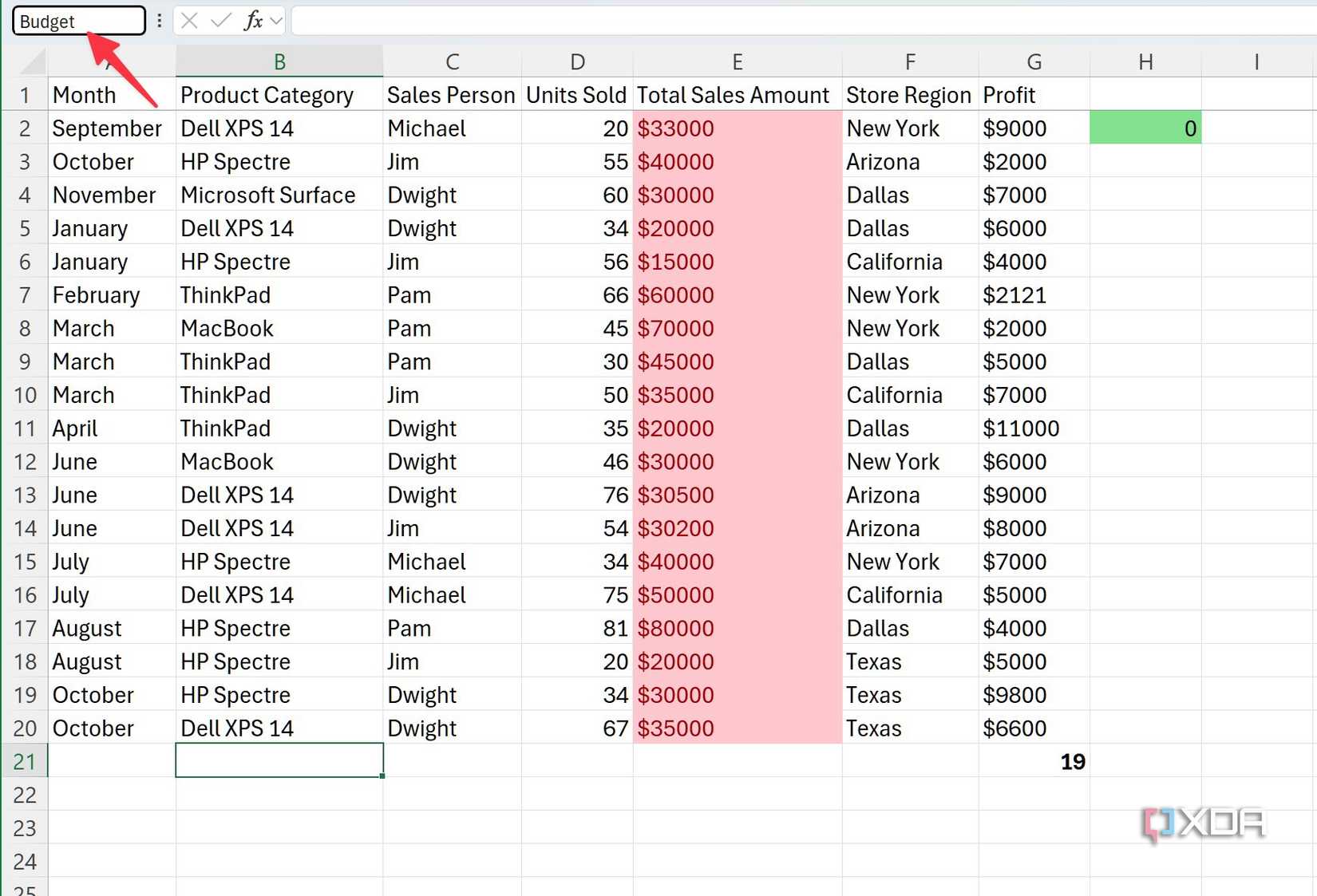
Task: Select column H header
Action: pos(1145,61)
